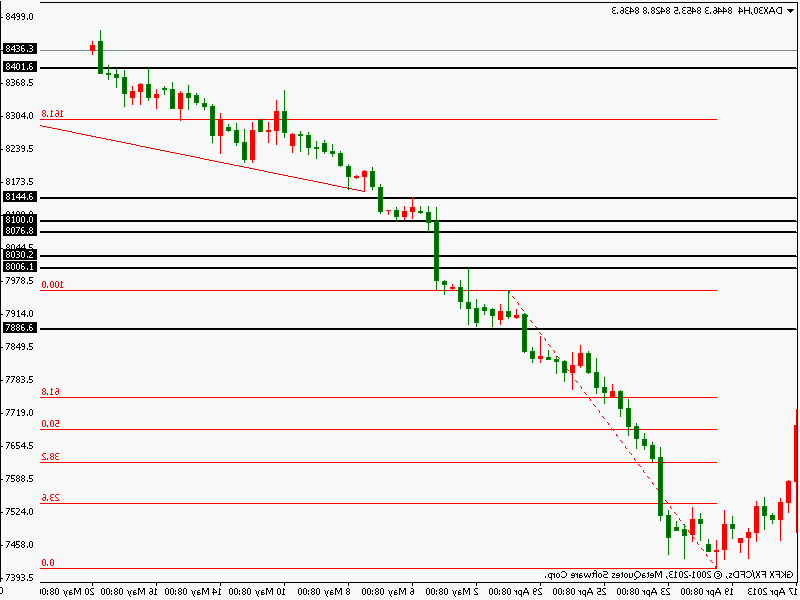Image resolution: width=800 pixels, height=600 pixels.
Task: Click the 23 Apr 08:00 time label
Action: [x=642, y=592]
